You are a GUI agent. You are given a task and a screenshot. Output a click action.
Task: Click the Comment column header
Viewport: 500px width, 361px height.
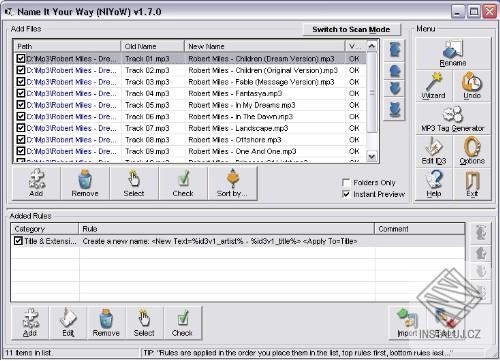click(420, 229)
